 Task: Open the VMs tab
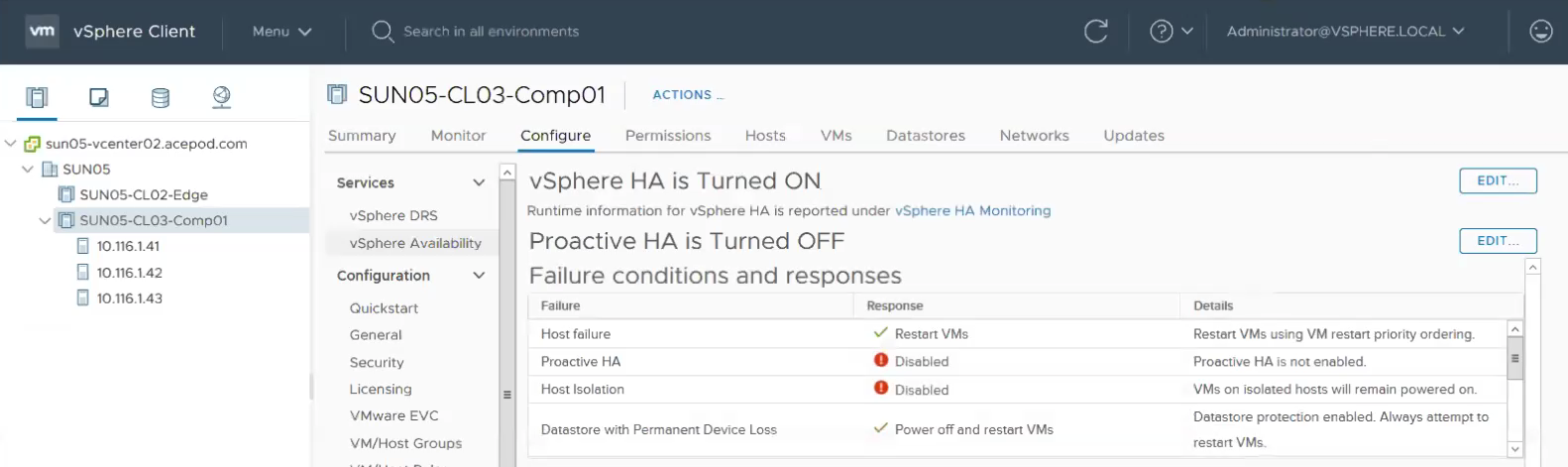pyautogui.click(x=836, y=136)
